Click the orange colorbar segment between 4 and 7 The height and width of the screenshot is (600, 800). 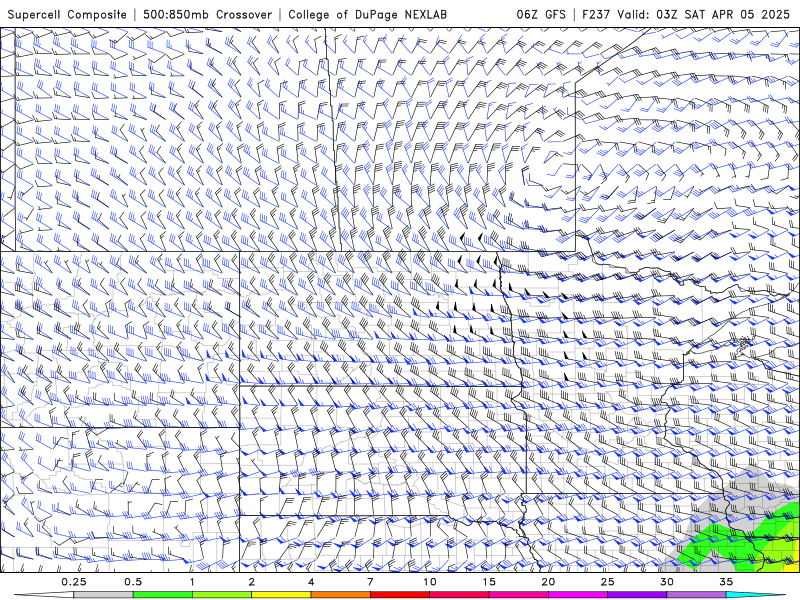[340, 595]
